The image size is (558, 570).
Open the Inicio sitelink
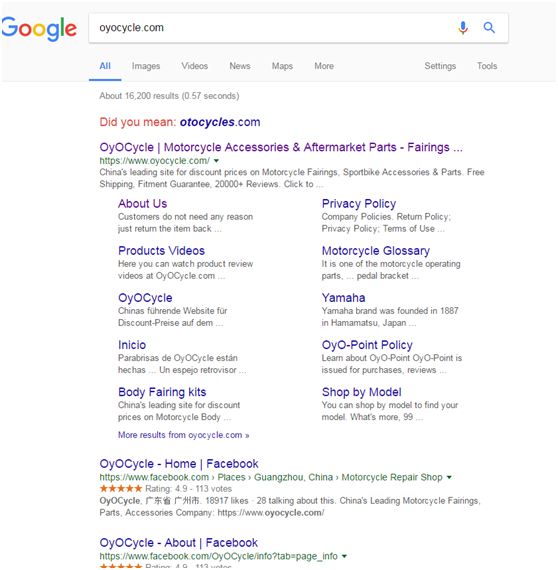click(x=132, y=345)
